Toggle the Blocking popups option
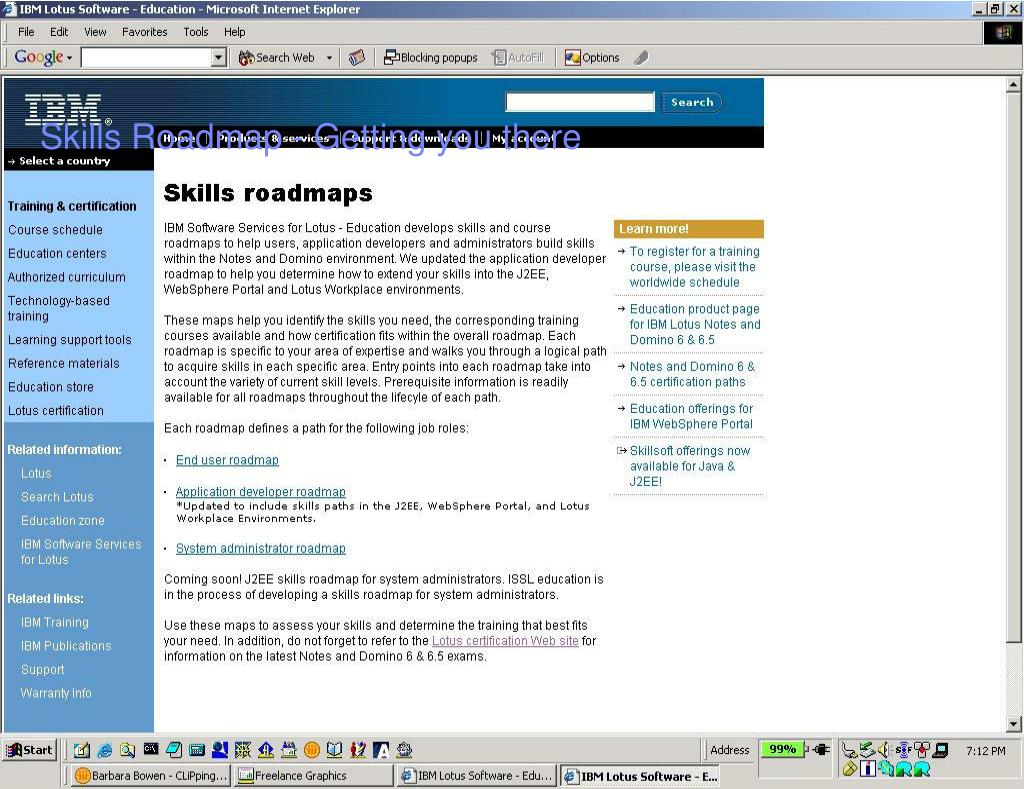The image size is (1024, 789). 431,57
